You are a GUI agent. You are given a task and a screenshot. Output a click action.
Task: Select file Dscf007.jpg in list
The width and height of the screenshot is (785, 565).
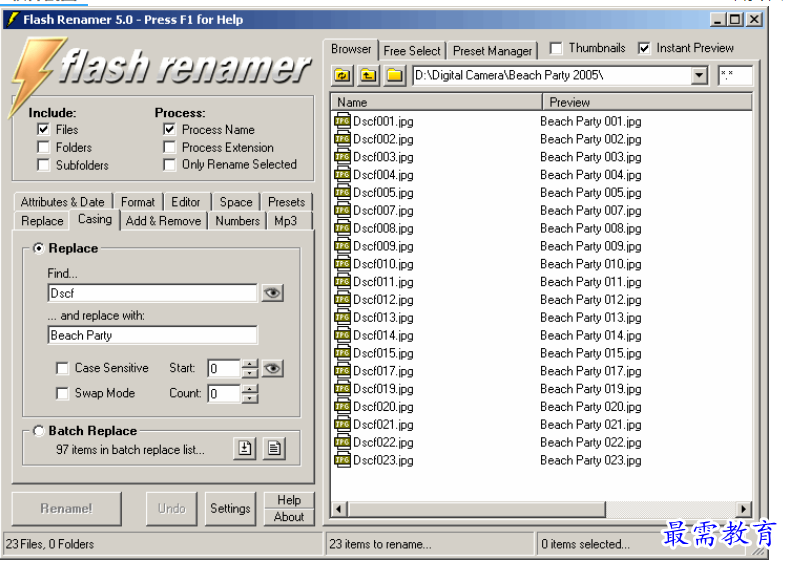click(x=383, y=211)
